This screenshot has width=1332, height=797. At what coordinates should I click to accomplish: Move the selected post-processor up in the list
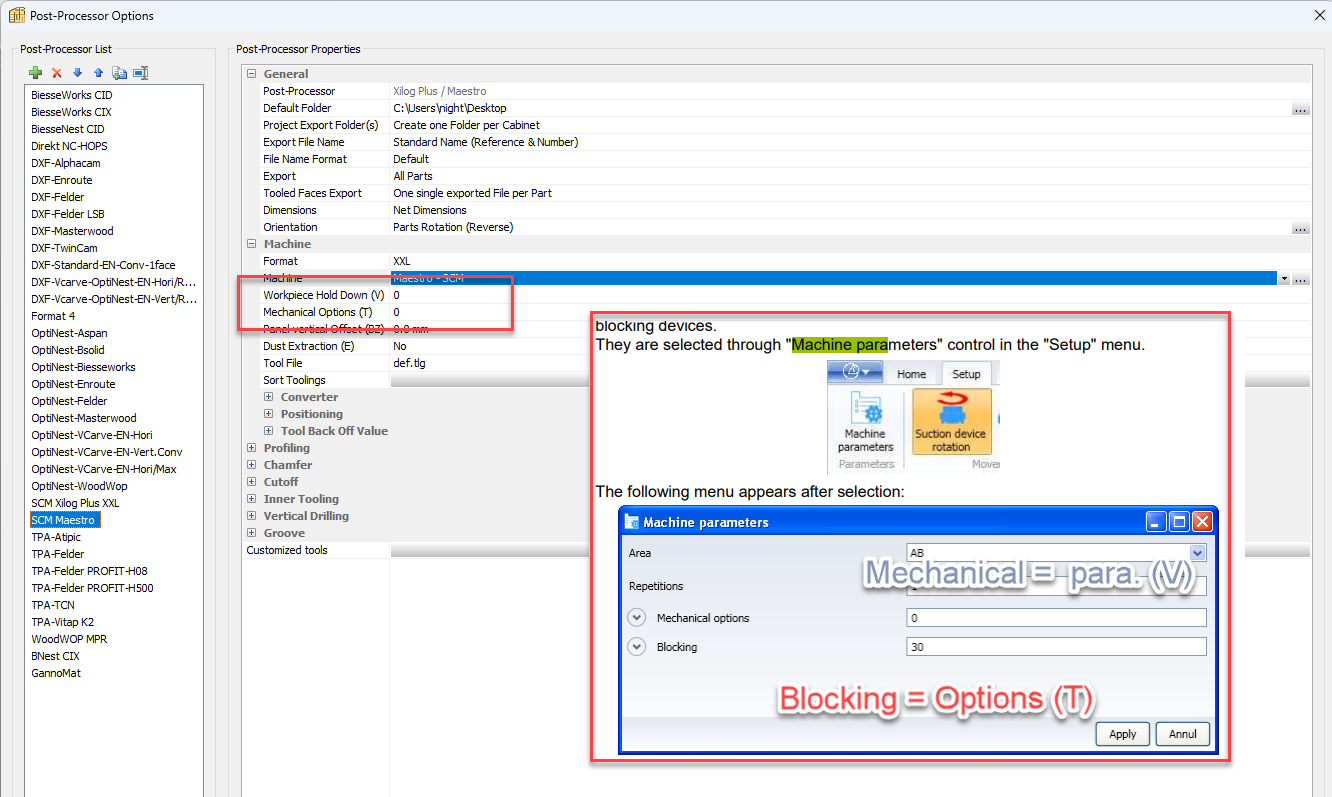[x=98, y=73]
